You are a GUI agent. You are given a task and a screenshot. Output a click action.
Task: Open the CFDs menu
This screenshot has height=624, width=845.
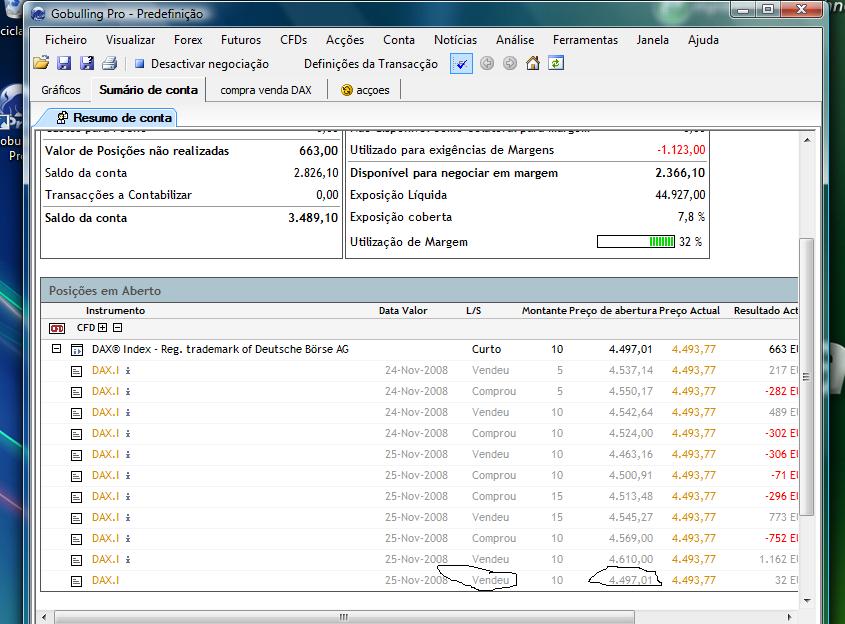[293, 40]
